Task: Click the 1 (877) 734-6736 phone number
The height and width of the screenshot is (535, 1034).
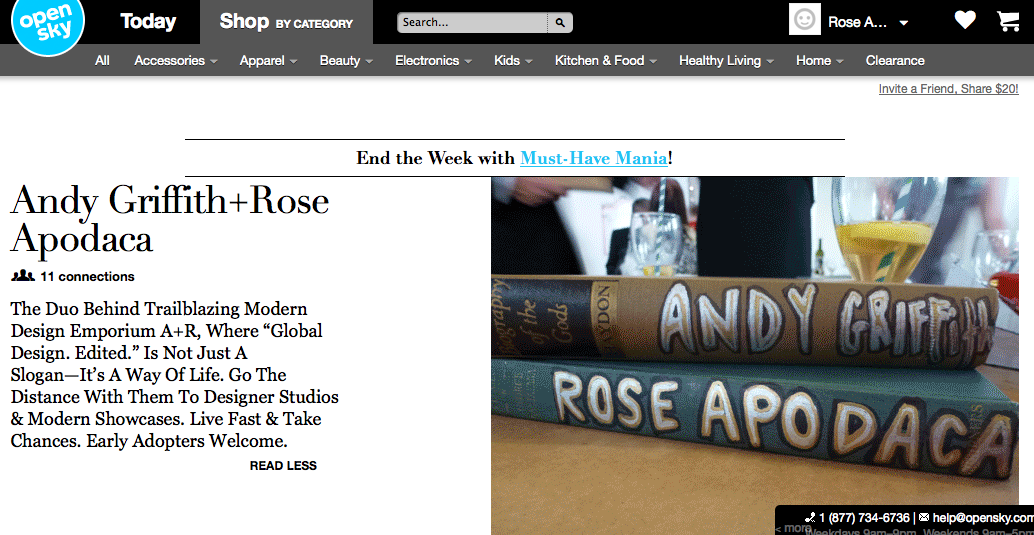Action: (x=865, y=518)
